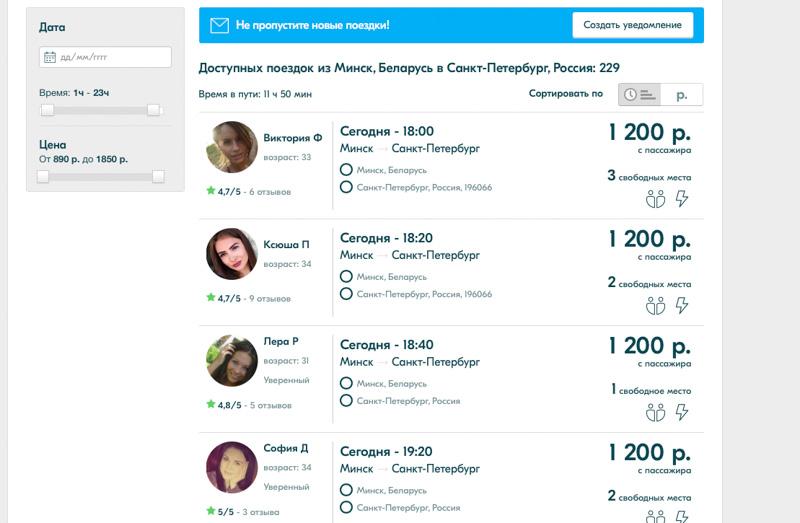Click the lightning icon on Лера Р ride

[x=682, y=412]
